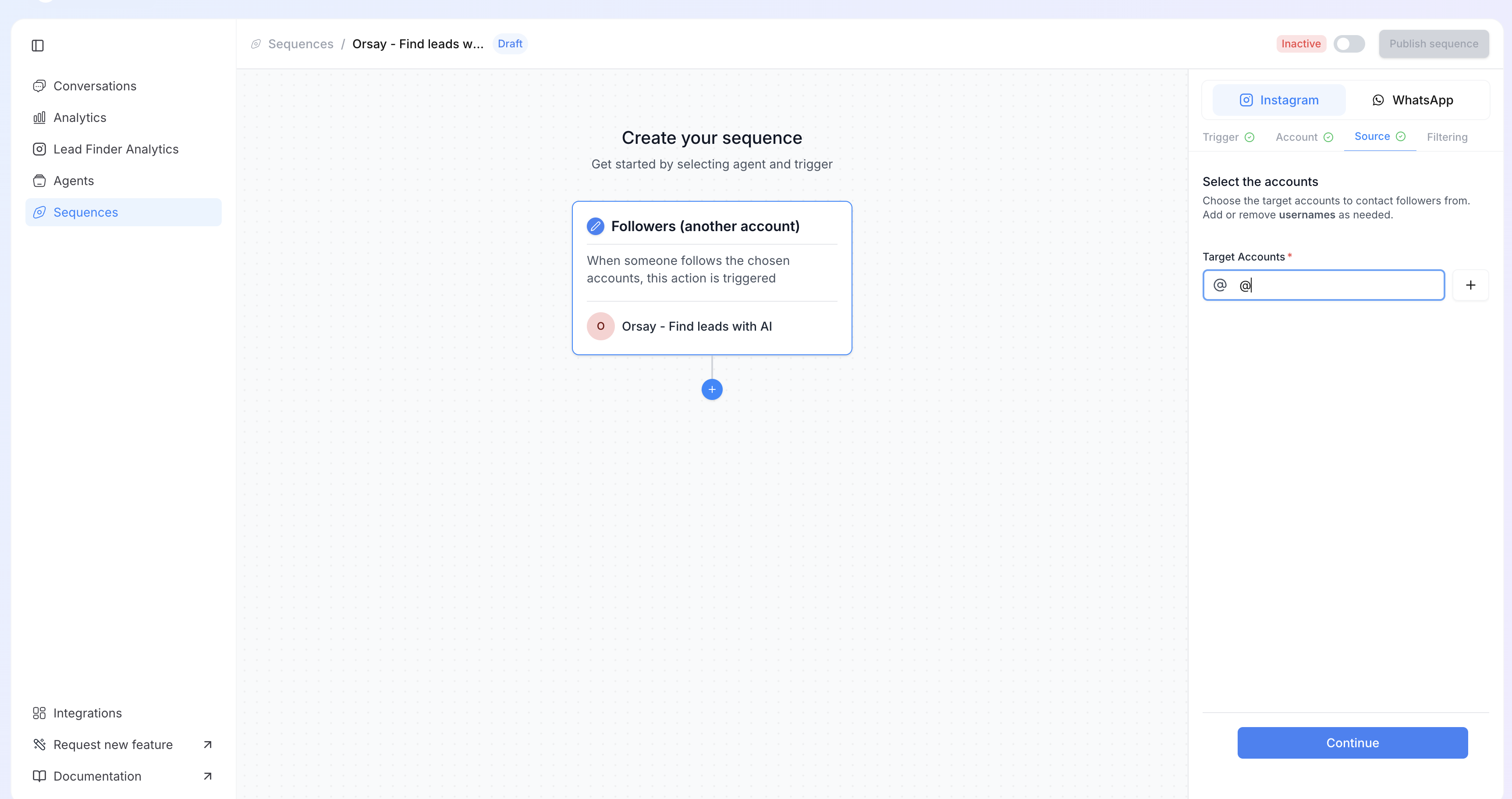Select the Instagram channel tab

(x=1279, y=100)
